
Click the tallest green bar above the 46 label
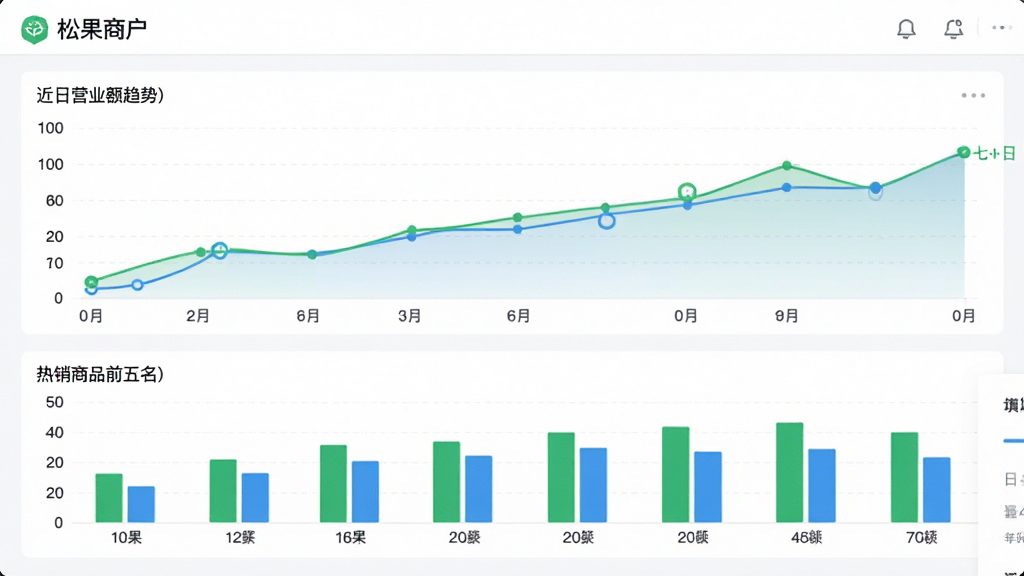[x=790, y=473]
